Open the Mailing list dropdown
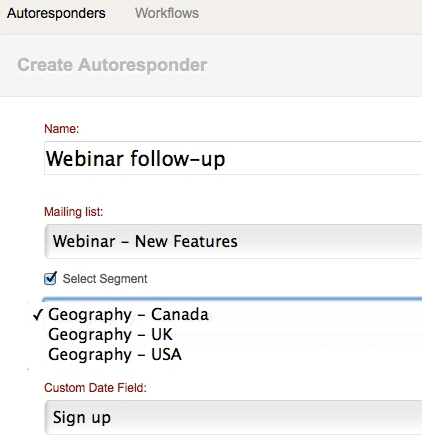 click(x=233, y=241)
